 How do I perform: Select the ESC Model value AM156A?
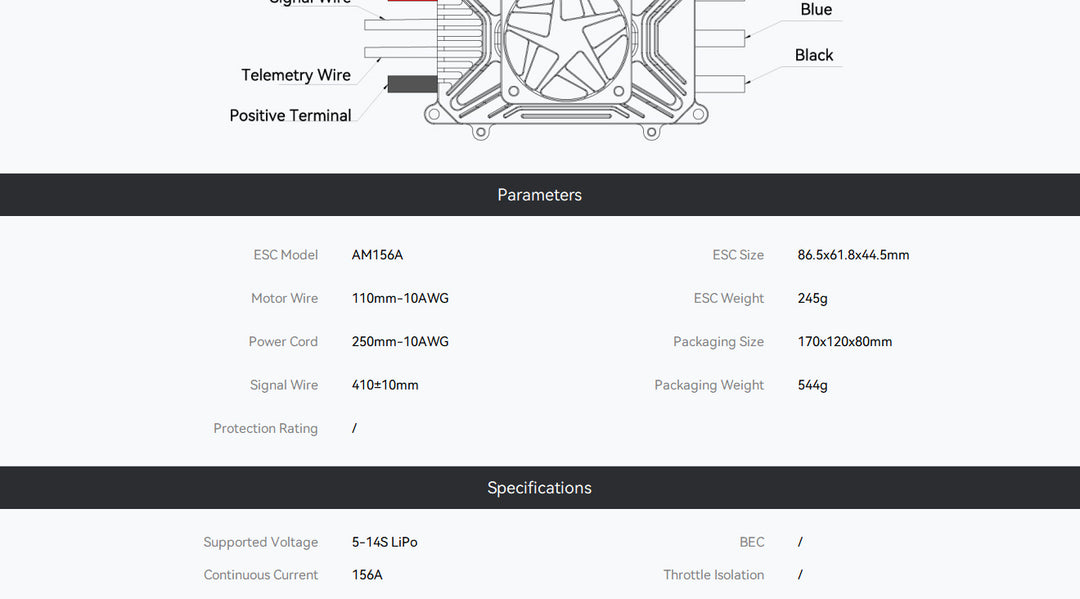377,255
